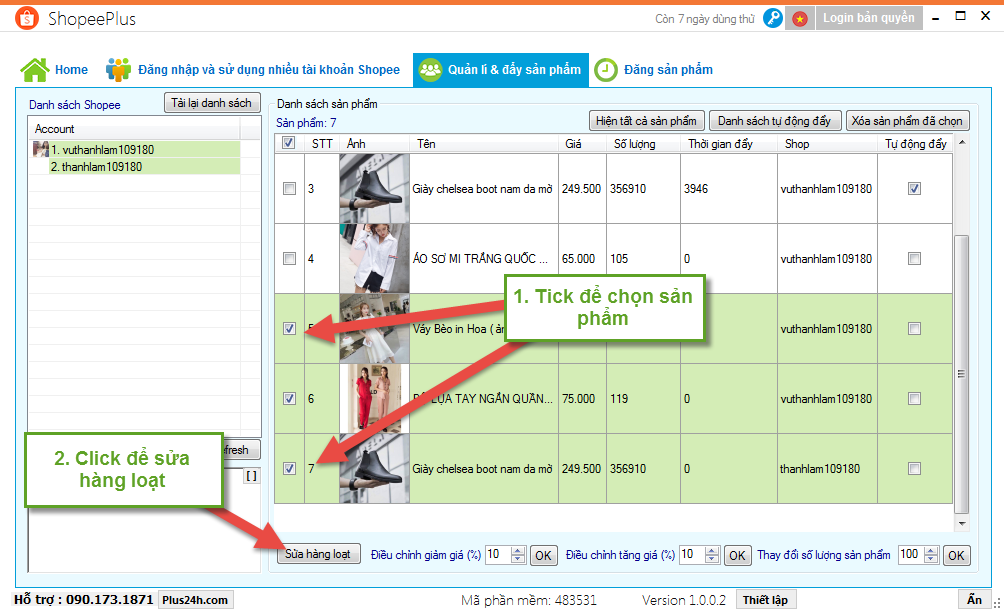Screen dimensions: 1004x612
Task: Click the ShopeePlus shopping bag logo
Action: coord(28,19)
